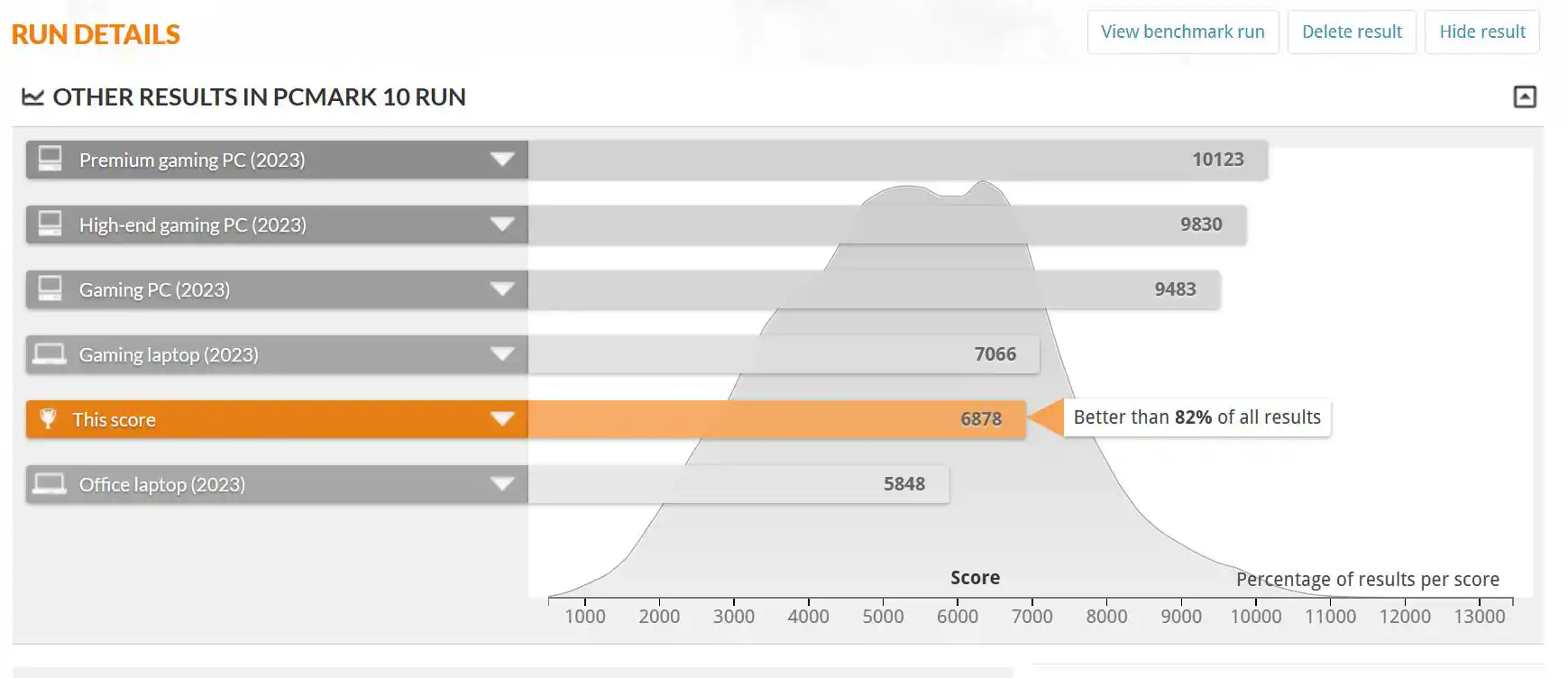Click the laptop icon beside Gaming laptop (2023)
The image size is (1568, 678).
click(50, 354)
